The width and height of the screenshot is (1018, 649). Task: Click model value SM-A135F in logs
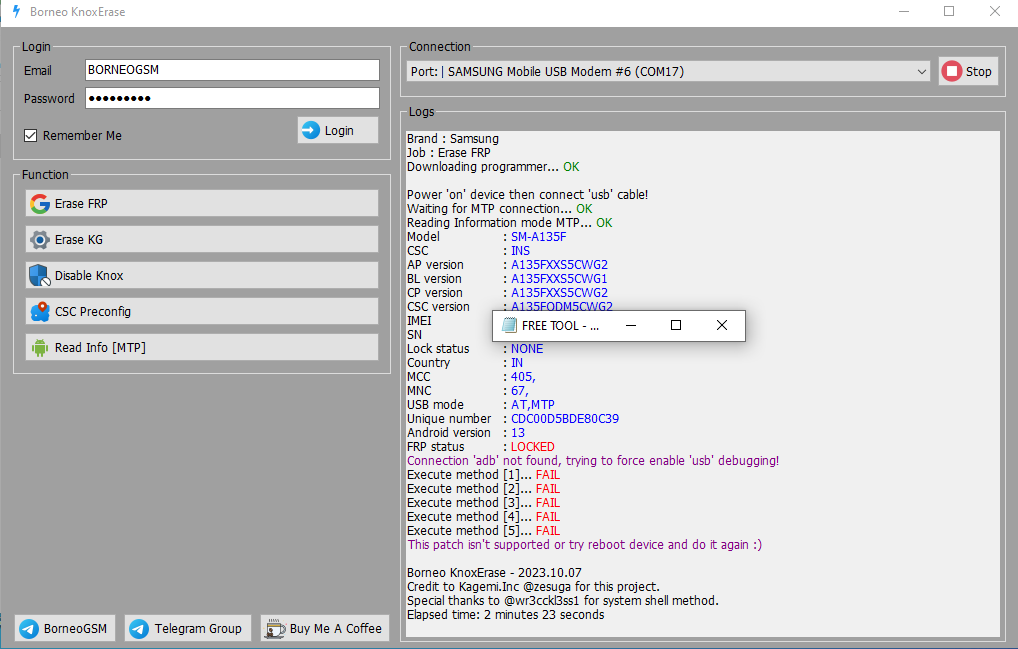tap(538, 237)
